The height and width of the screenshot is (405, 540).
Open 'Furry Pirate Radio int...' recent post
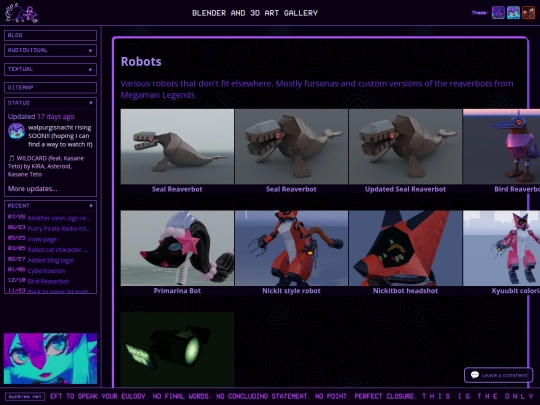(x=59, y=229)
